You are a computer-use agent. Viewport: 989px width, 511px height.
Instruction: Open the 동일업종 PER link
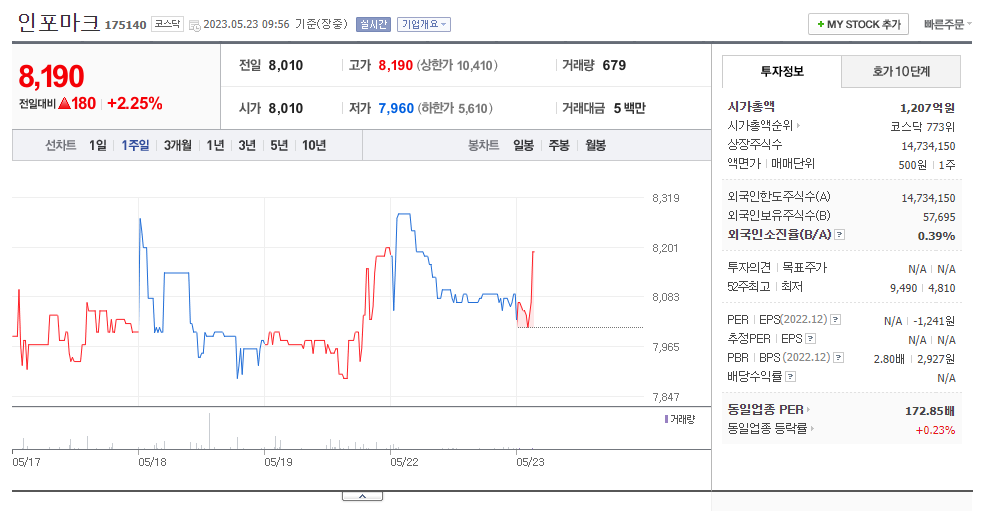pyautogui.click(x=768, y=409)
